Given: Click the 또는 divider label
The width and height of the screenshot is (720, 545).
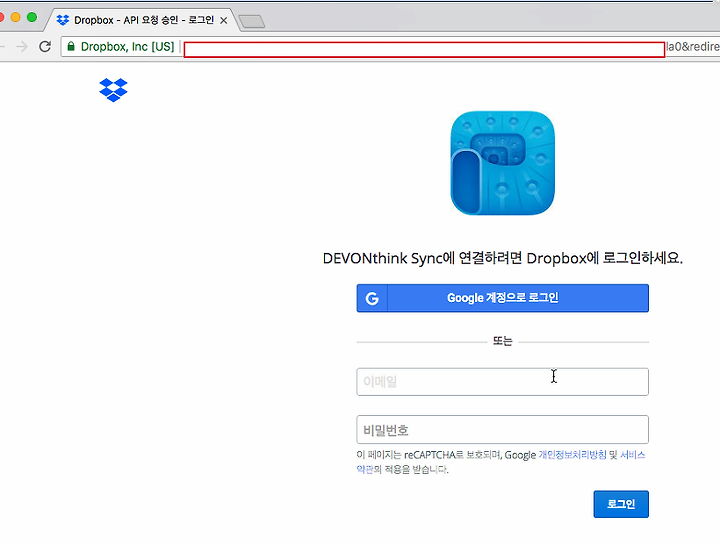Looking at the screenshot, I should coord(502,341).
